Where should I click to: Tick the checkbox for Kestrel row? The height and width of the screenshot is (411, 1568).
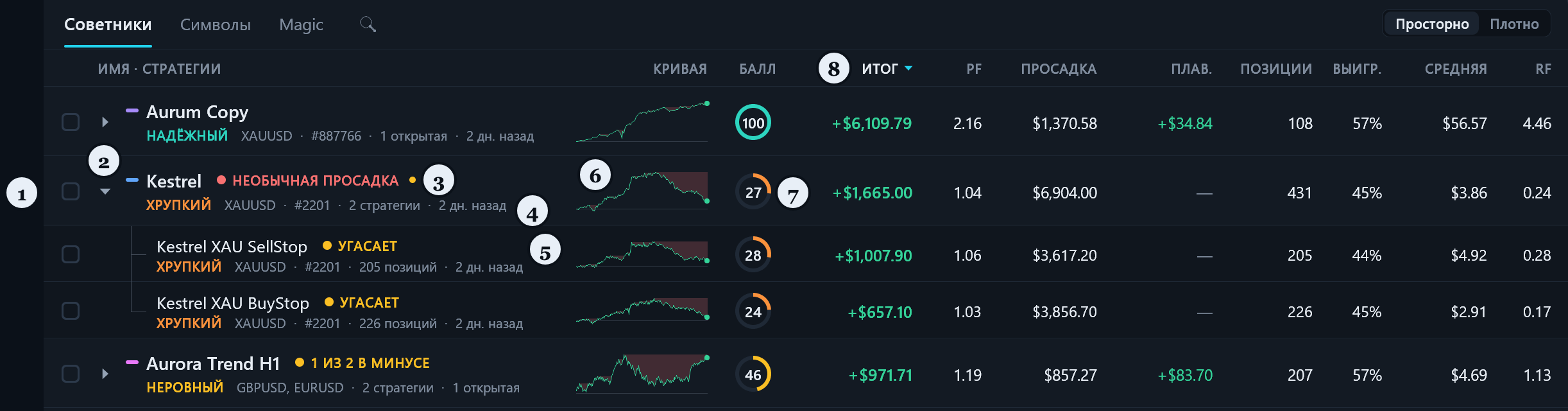coord(71,191)
